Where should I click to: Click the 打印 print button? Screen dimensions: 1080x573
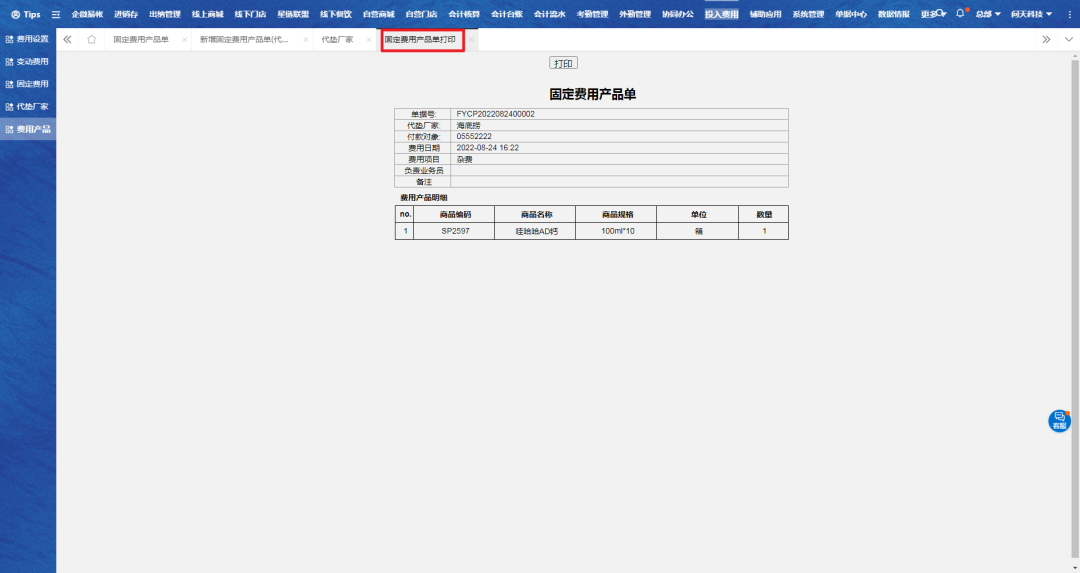563,63
